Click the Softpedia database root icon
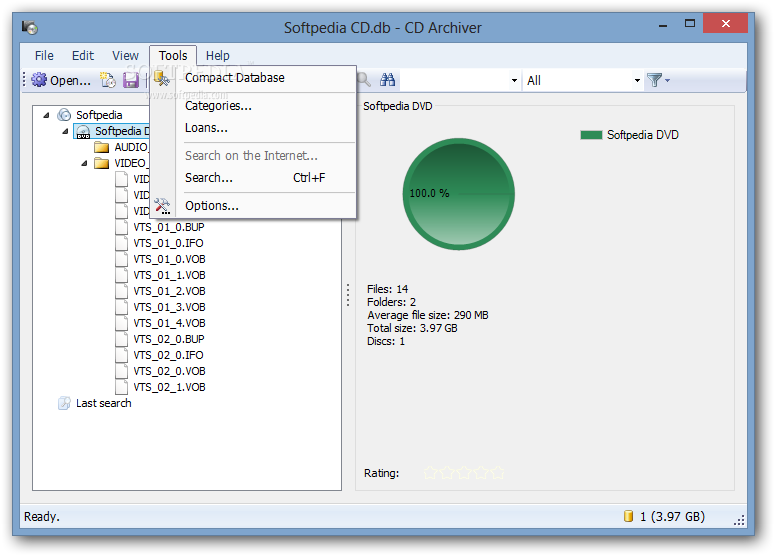Image resolution: width=775 pixels, height=556 pixels. pyautogui.click(x=64, y=115)
